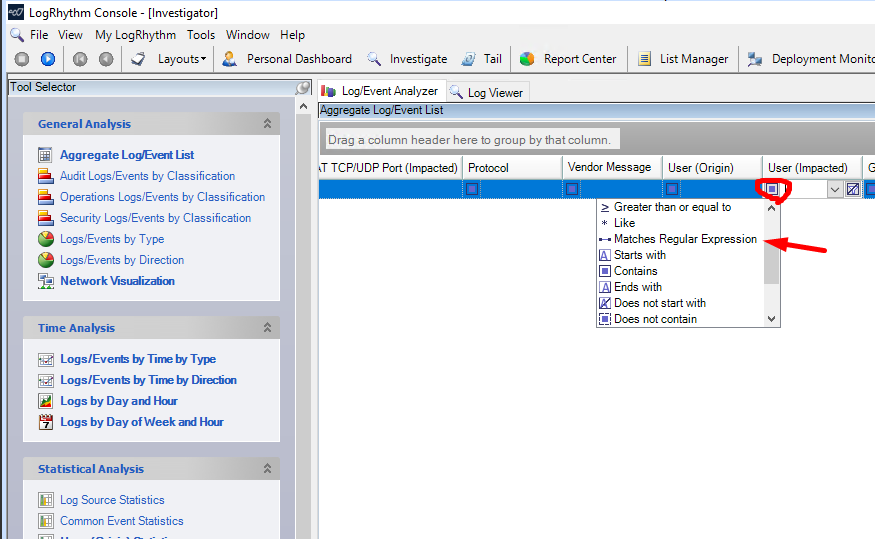Click the clear filter icon in User (Impacted)

pyautogui.click(x=853, y=190)
